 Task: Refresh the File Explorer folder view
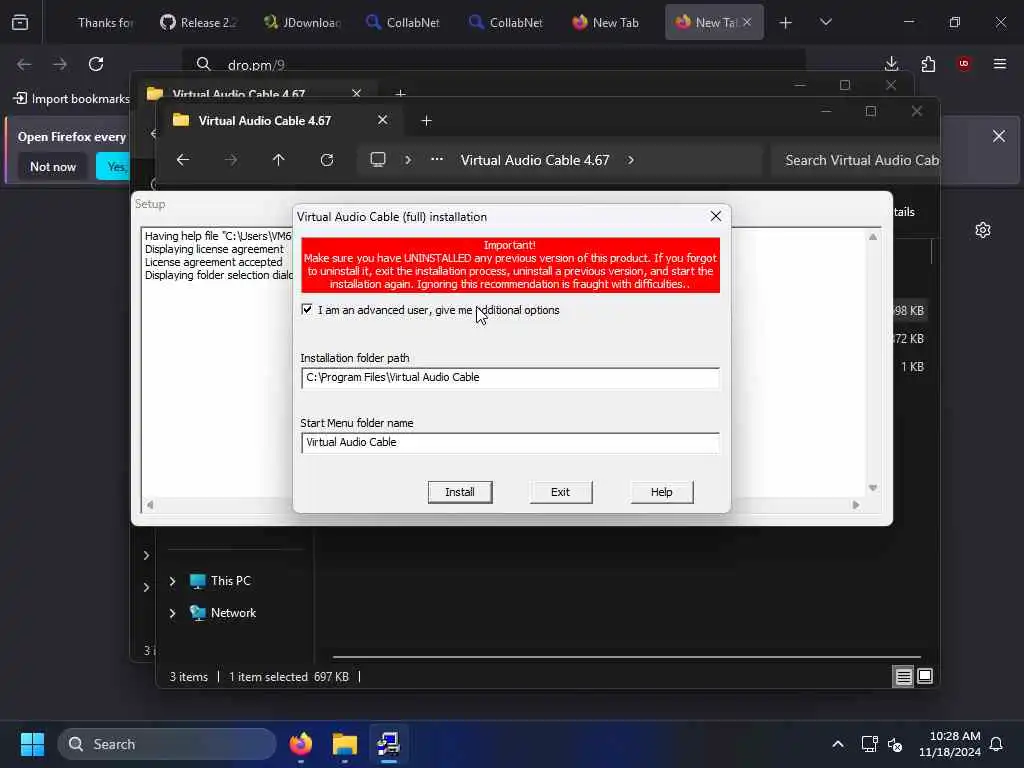[327, 160]
